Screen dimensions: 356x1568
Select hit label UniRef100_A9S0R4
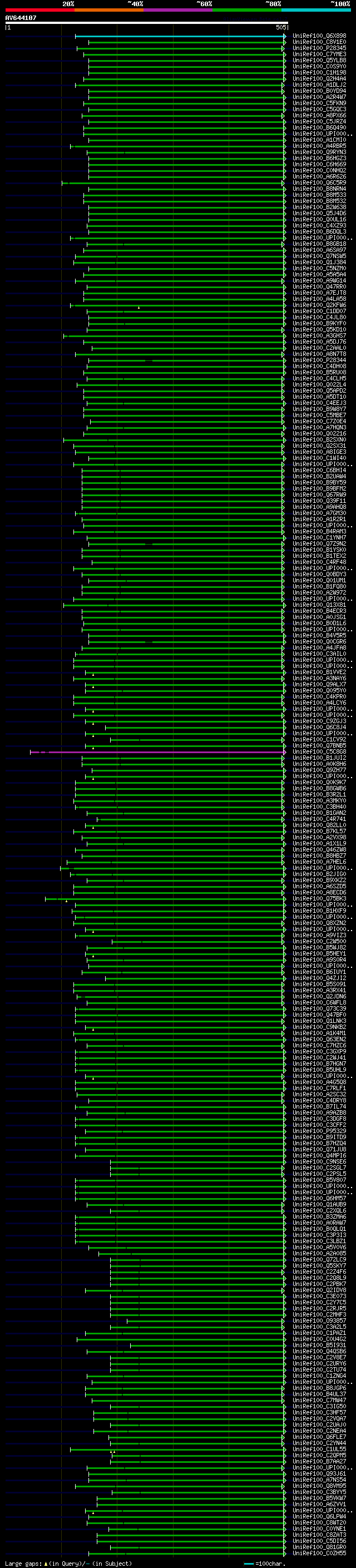coord(319,960)
